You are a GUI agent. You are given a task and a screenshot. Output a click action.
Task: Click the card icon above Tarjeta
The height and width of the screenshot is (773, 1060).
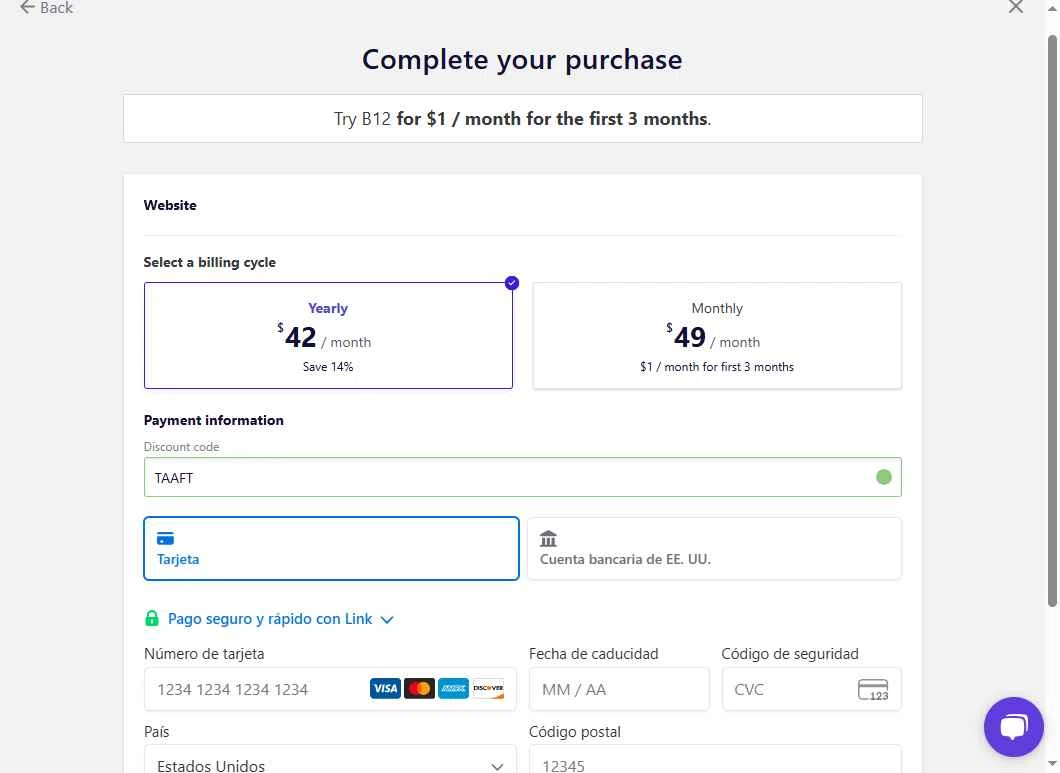pos(166,538)
